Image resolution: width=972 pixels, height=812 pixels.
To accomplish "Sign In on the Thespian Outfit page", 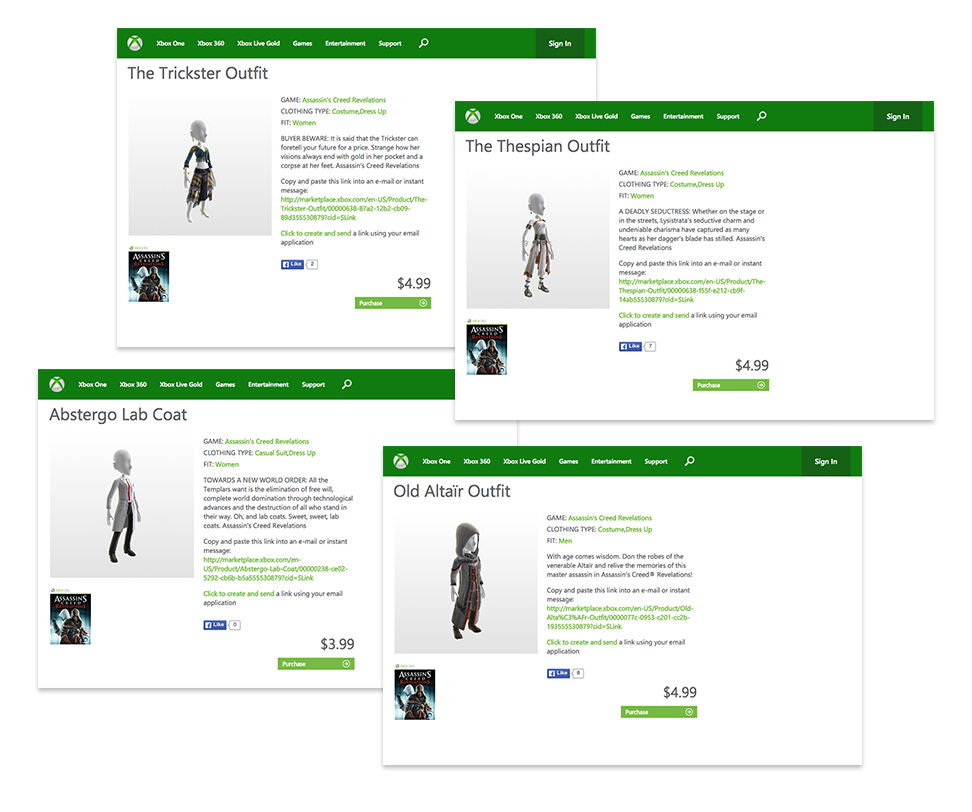I will (x=898, y=117).
